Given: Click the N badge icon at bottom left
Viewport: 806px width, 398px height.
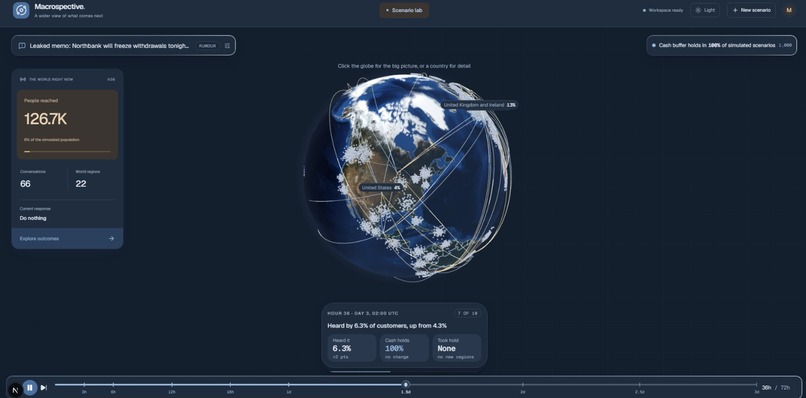Looking at the screenshot, I should coord(15,389).
